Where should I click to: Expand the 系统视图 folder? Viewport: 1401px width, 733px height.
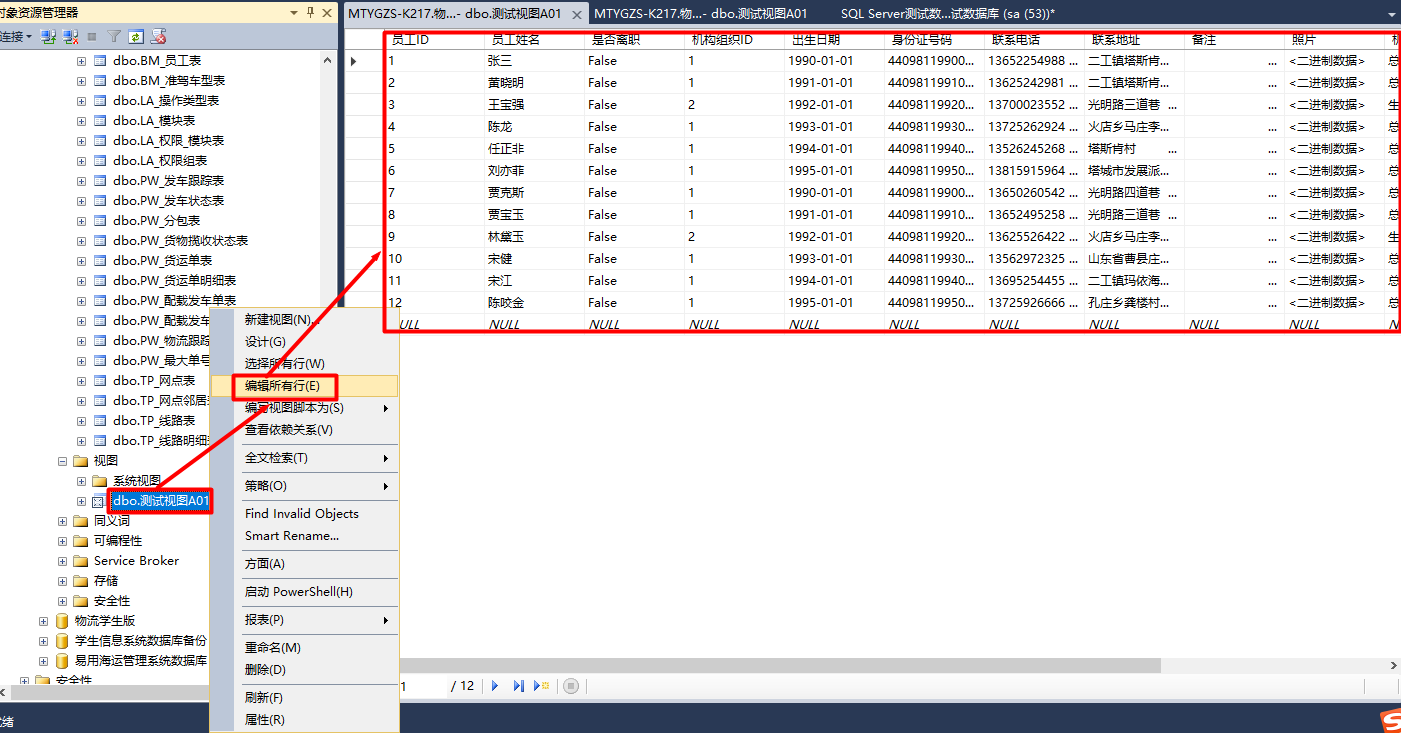(83, 480)
